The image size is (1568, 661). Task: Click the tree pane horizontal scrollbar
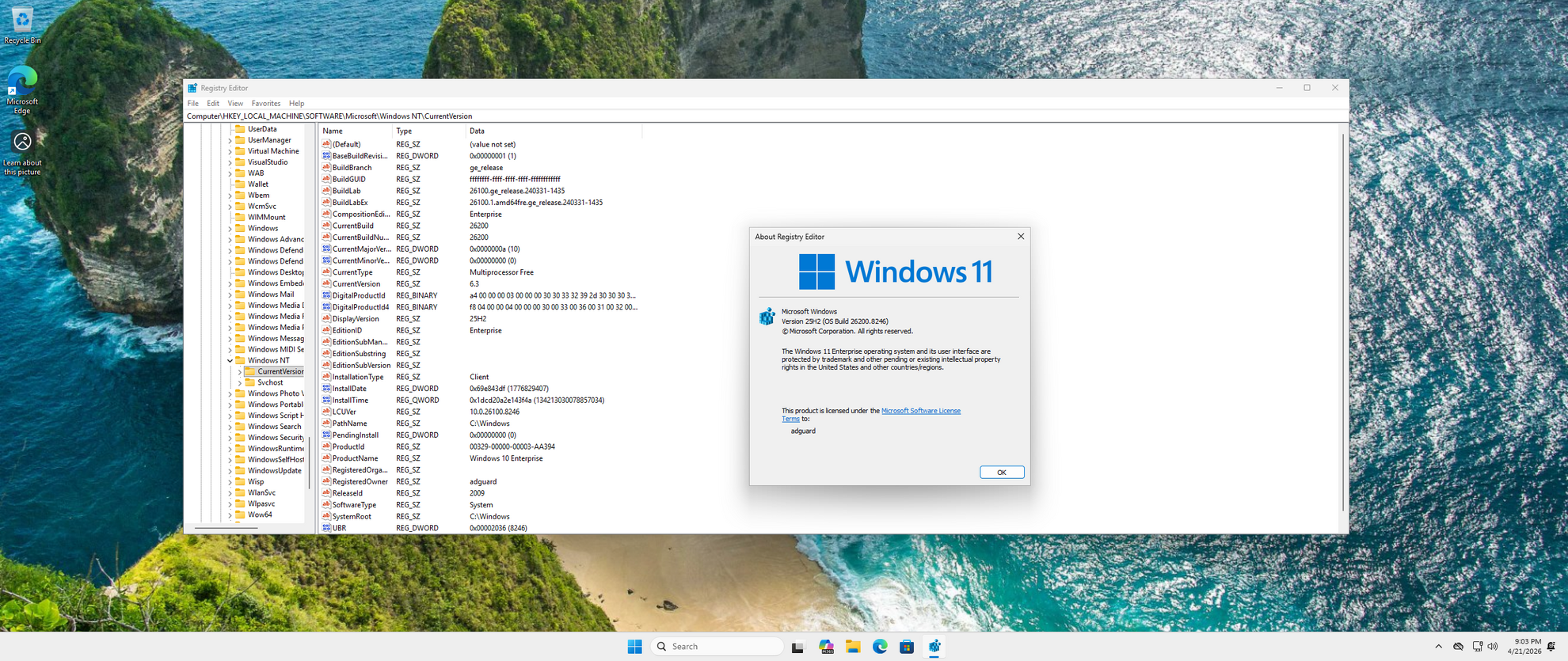(226, 527)
